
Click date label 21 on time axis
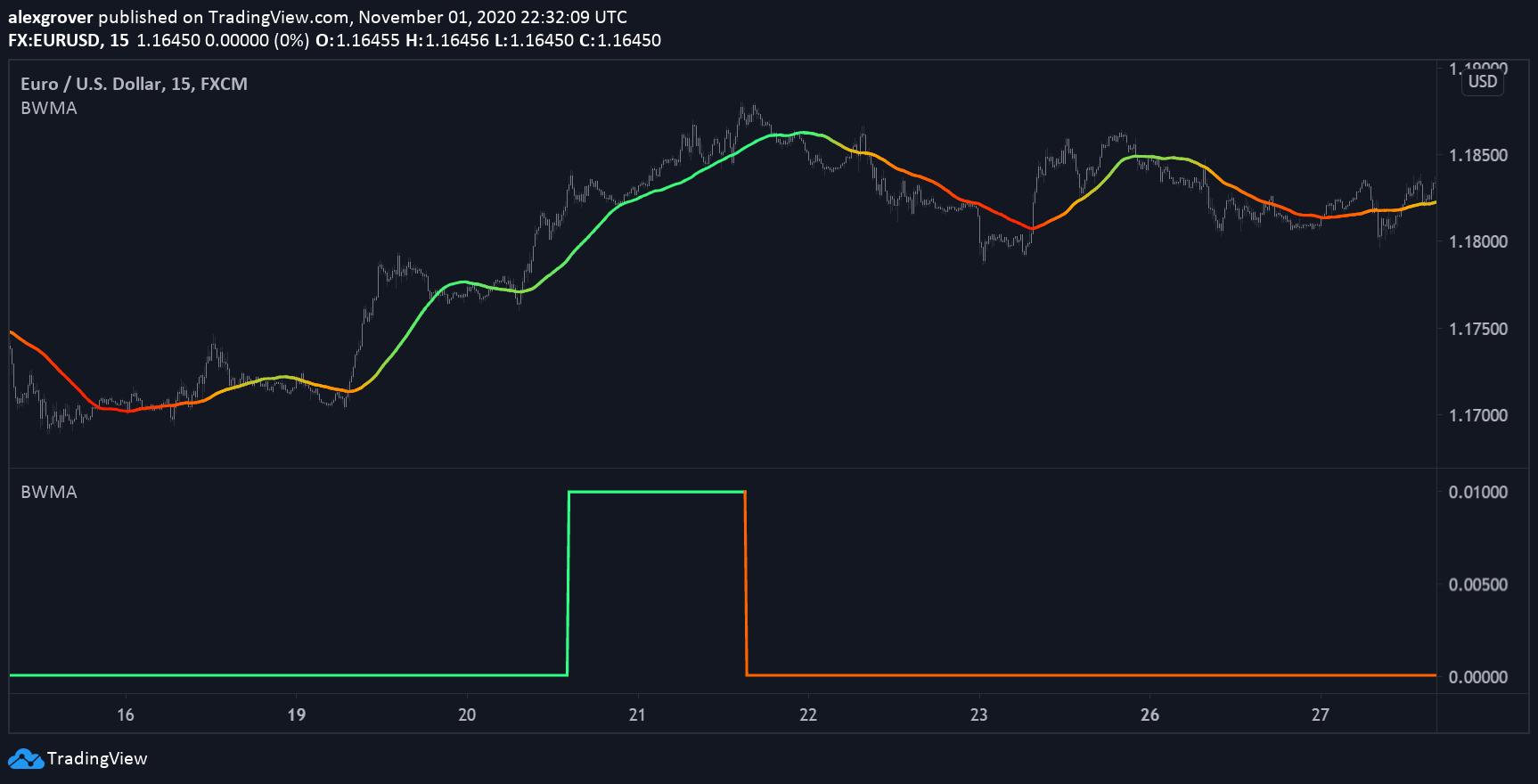637,715
